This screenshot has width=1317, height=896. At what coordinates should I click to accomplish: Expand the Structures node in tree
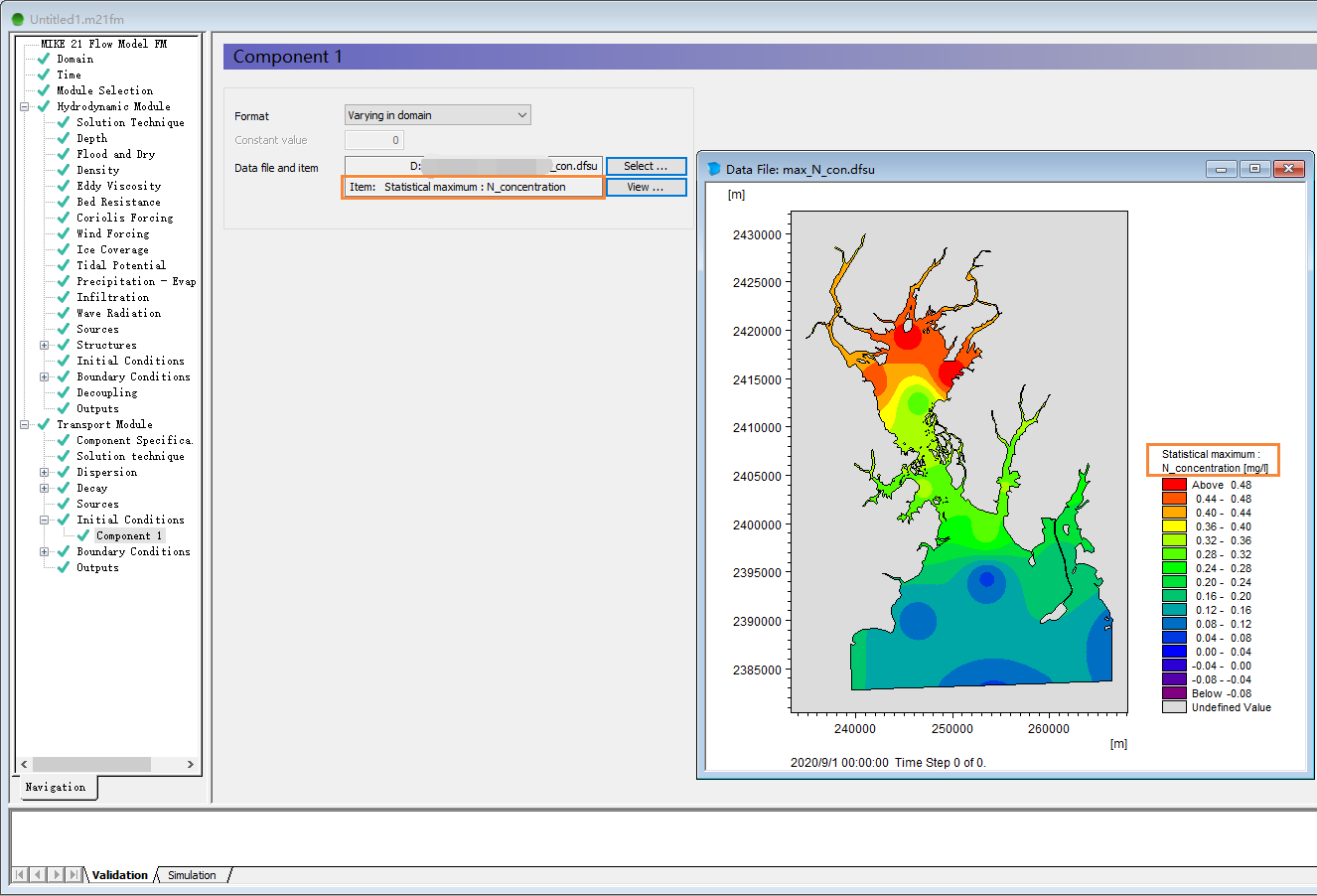click(x=45, y=346)
